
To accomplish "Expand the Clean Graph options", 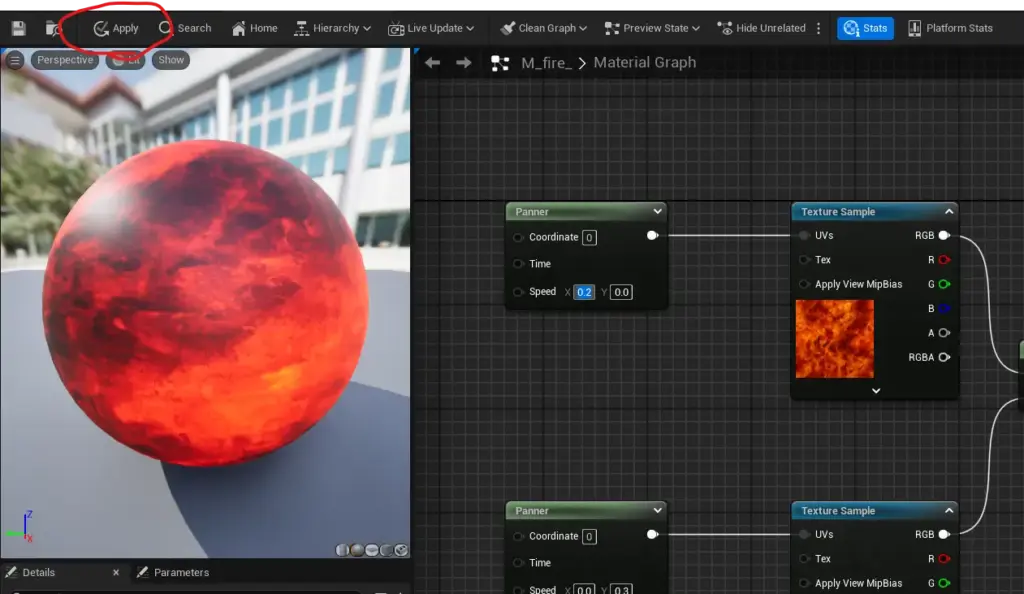I will (543, 28).
